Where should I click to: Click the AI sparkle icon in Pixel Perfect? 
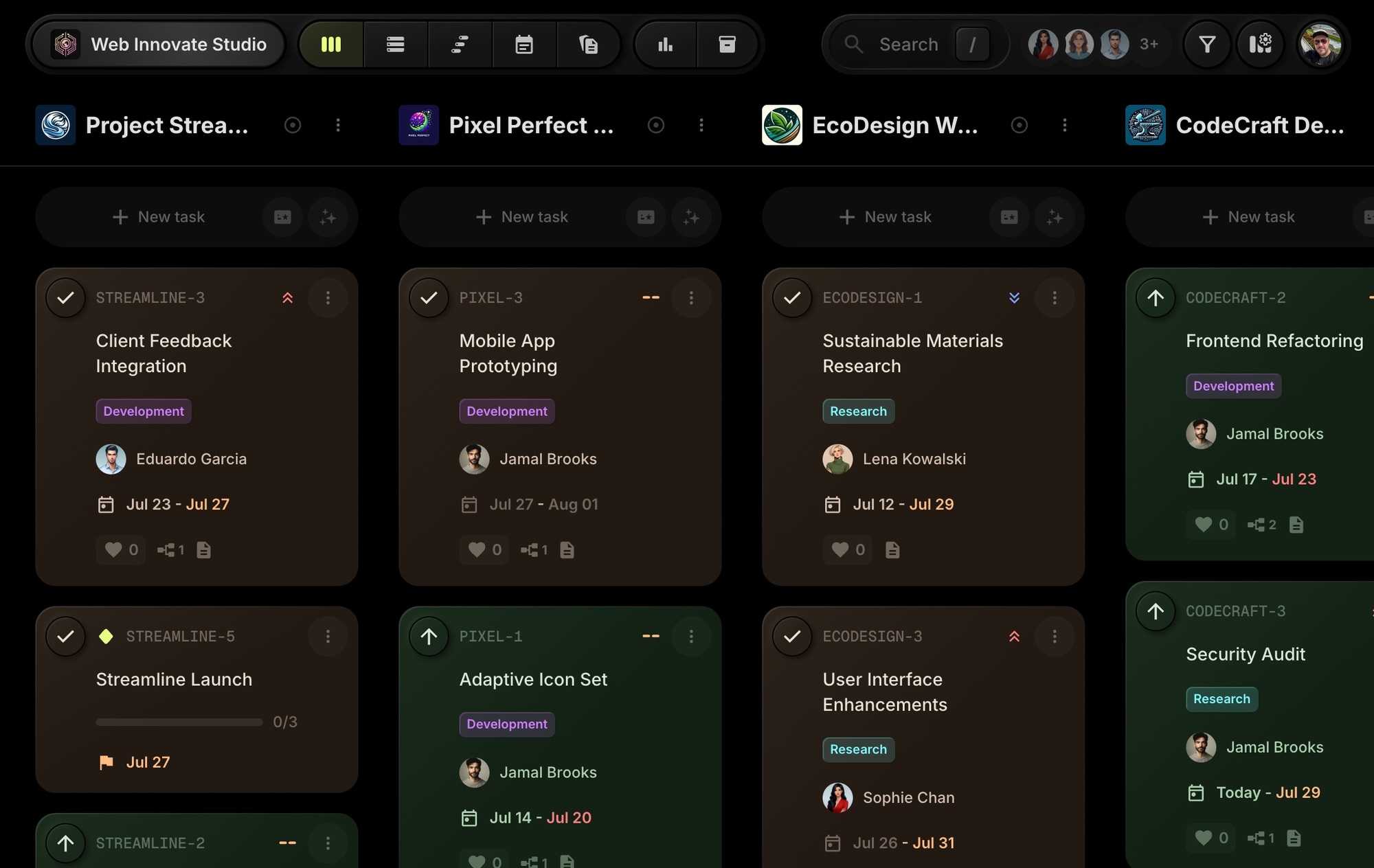[691, 217]
